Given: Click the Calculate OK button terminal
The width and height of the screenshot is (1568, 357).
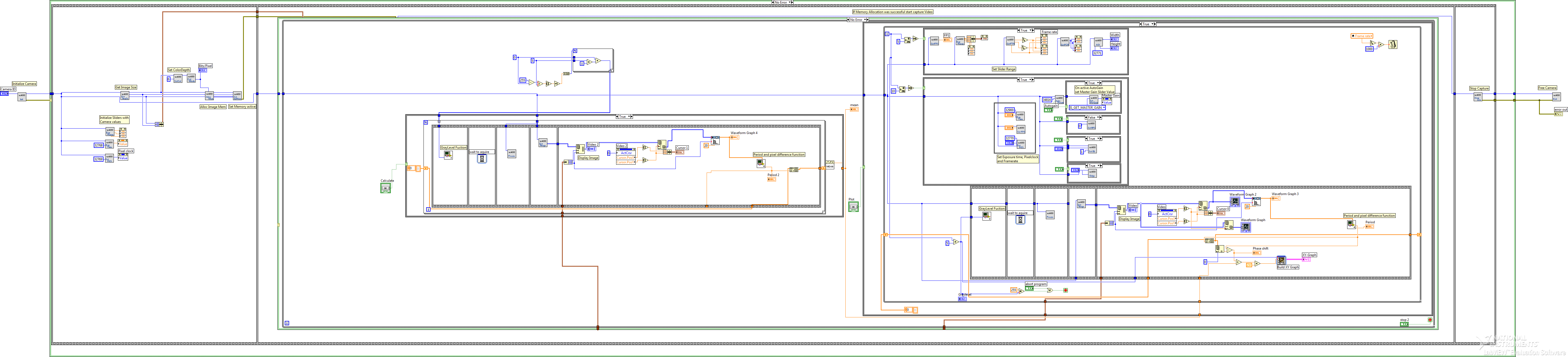Looking at the screenshot, I should pos(385,188).
